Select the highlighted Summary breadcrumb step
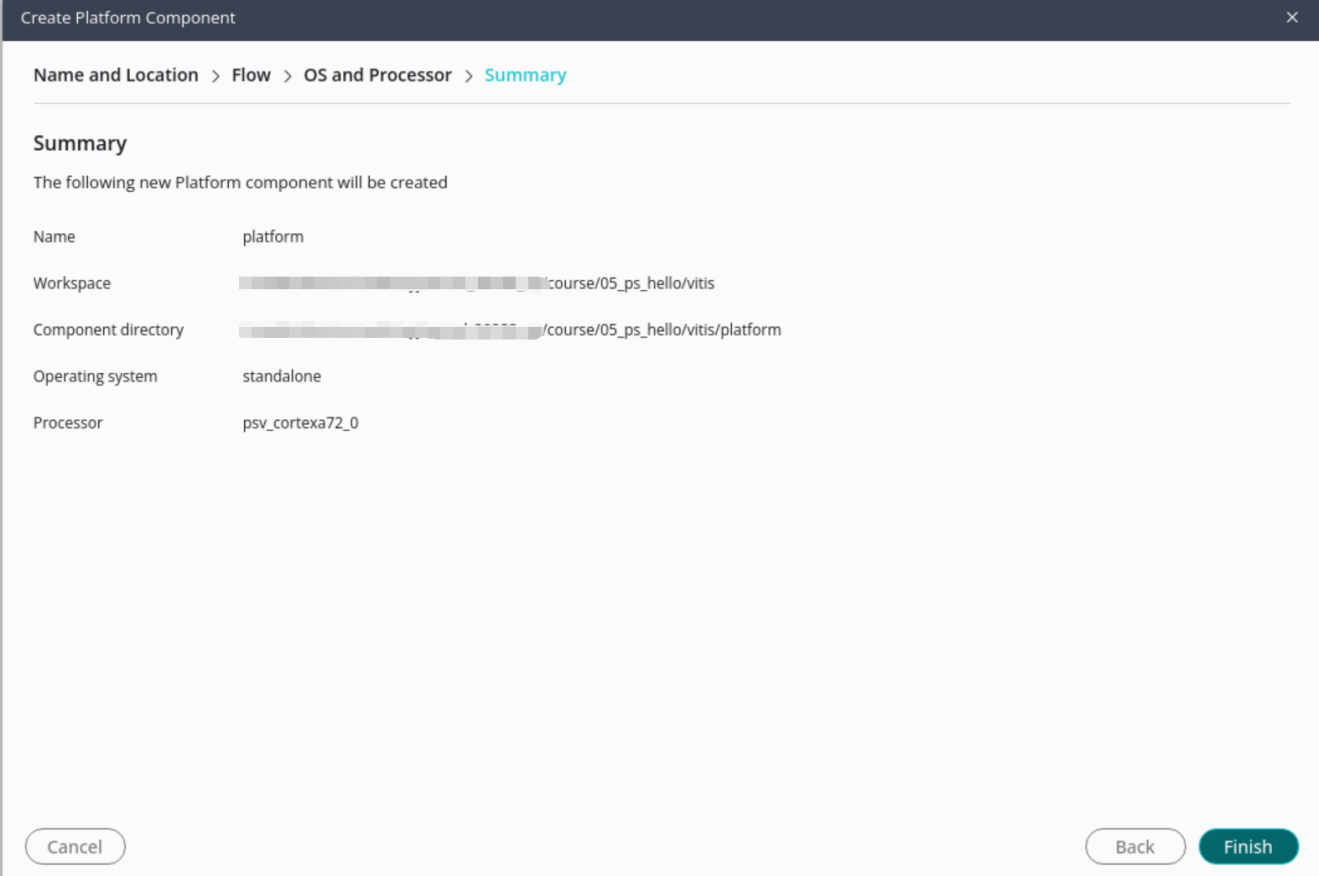1319x876 pixels. (525, 75)
